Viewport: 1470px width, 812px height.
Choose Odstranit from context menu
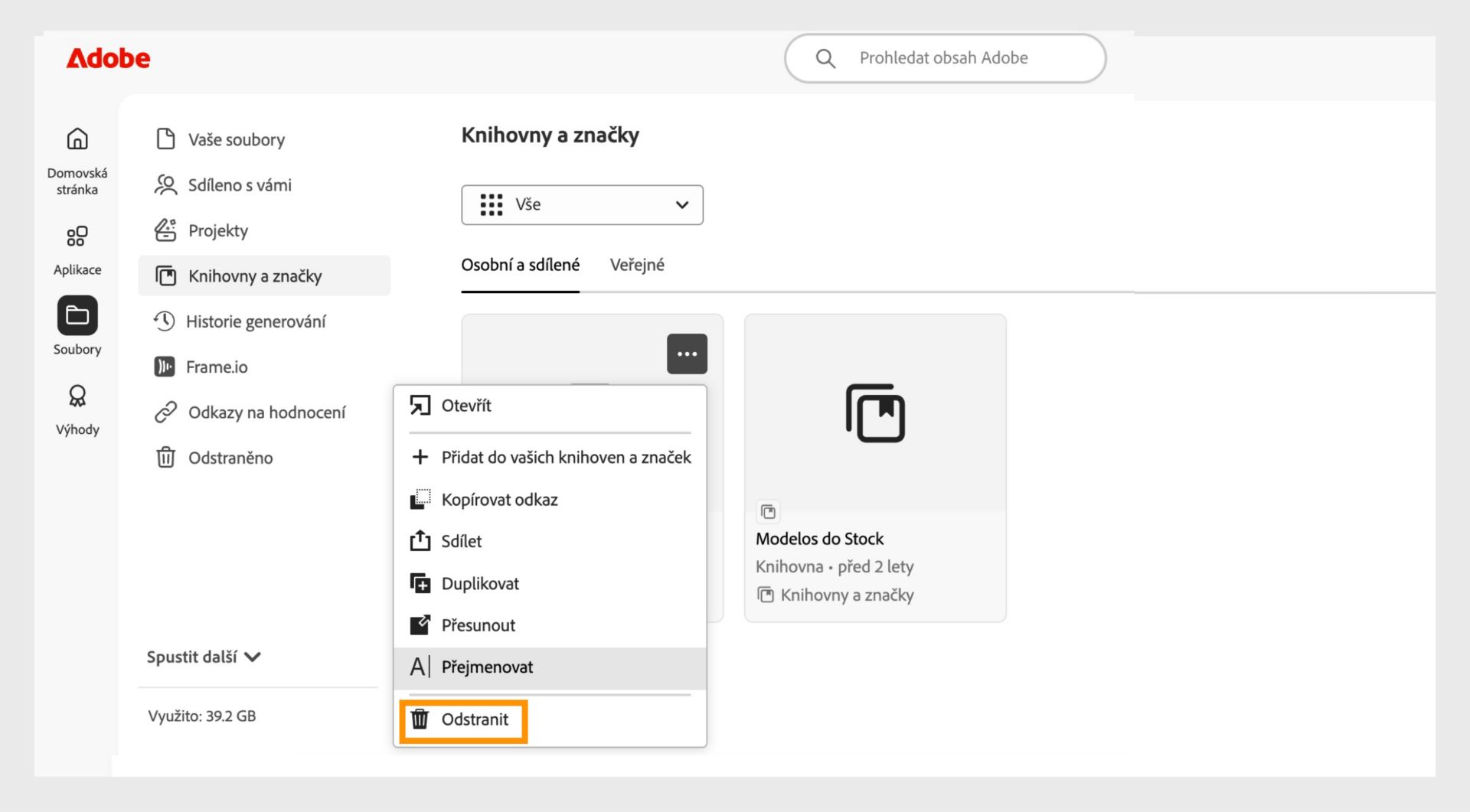point(550,719)
